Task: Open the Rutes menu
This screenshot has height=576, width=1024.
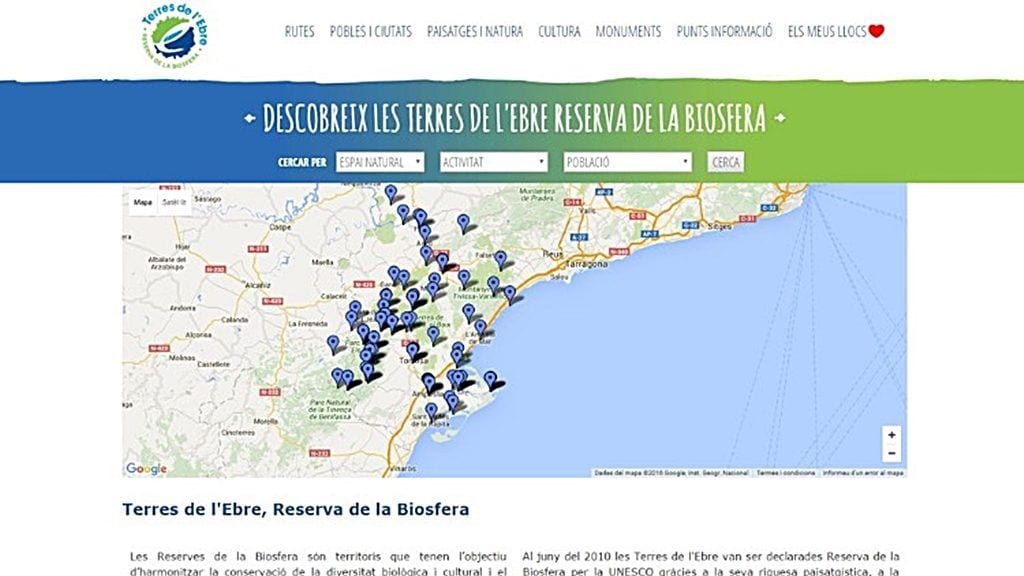Action: coord(299,31)
